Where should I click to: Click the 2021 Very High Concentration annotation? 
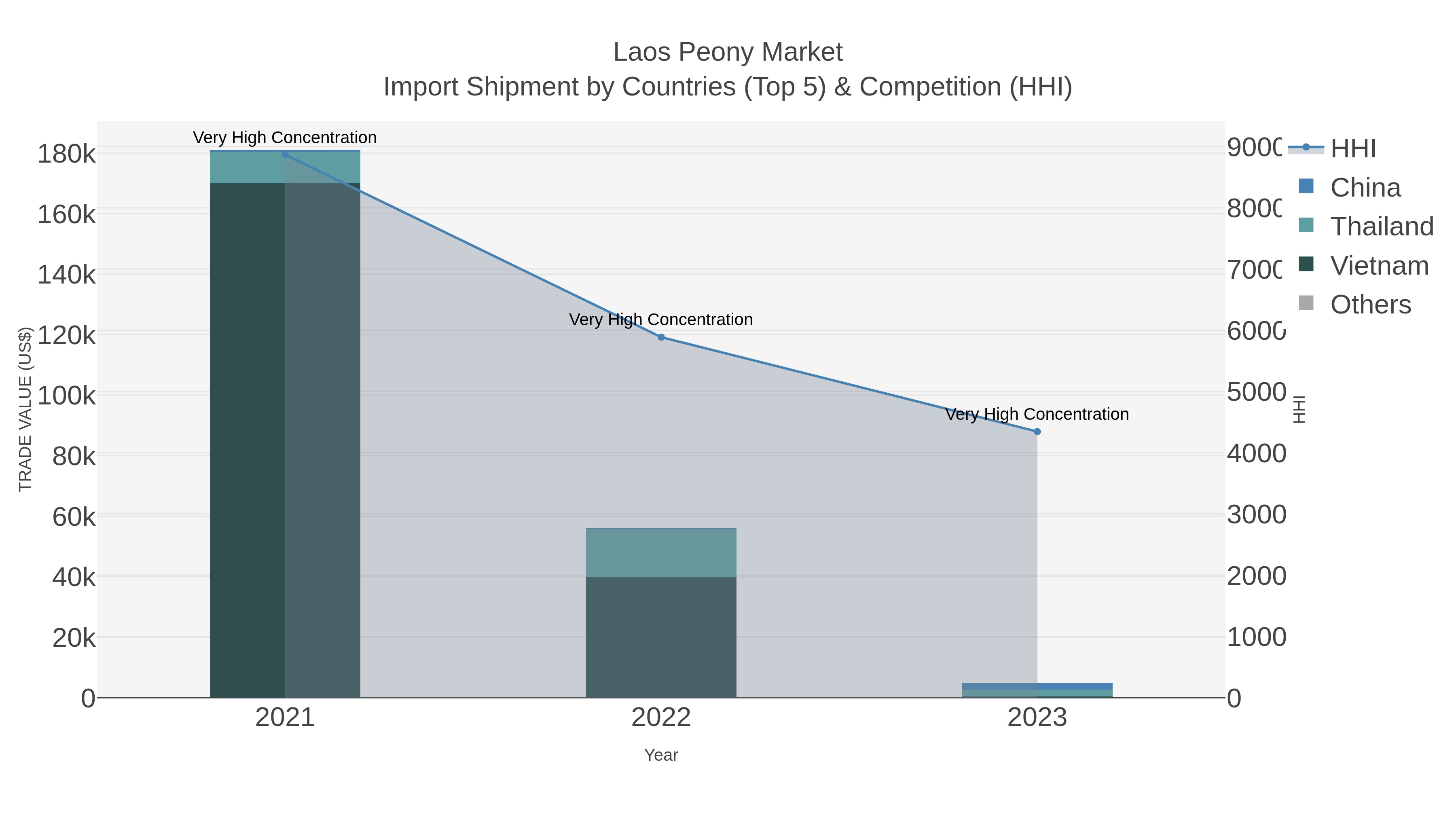point(285,138)
